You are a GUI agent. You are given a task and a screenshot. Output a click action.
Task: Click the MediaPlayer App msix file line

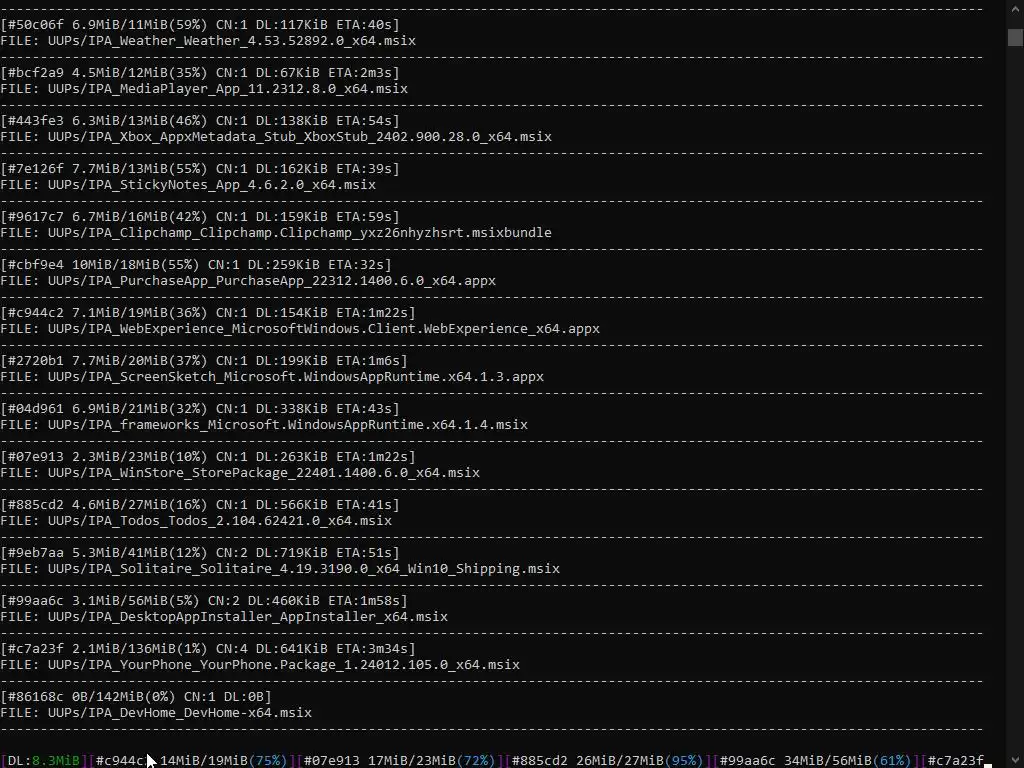[x=204, y=89]
